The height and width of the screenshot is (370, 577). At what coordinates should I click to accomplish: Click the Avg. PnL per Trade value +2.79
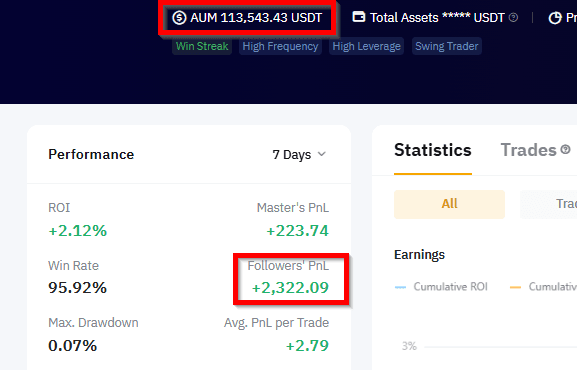point(307,345)
